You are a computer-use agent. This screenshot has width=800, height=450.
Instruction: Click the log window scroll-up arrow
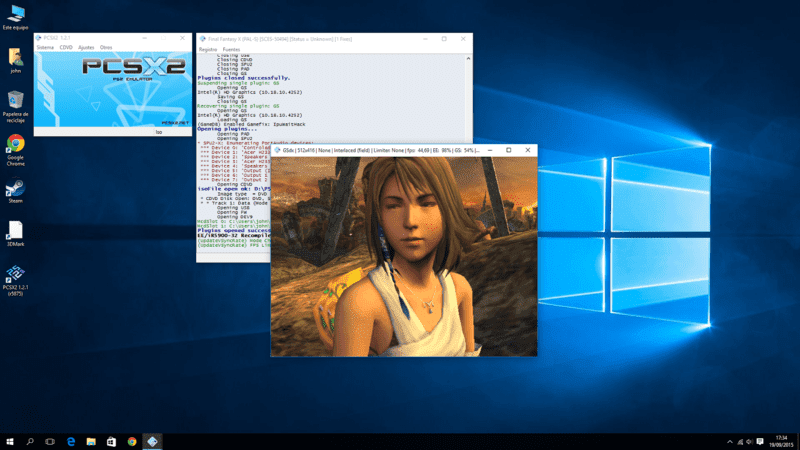468,59
